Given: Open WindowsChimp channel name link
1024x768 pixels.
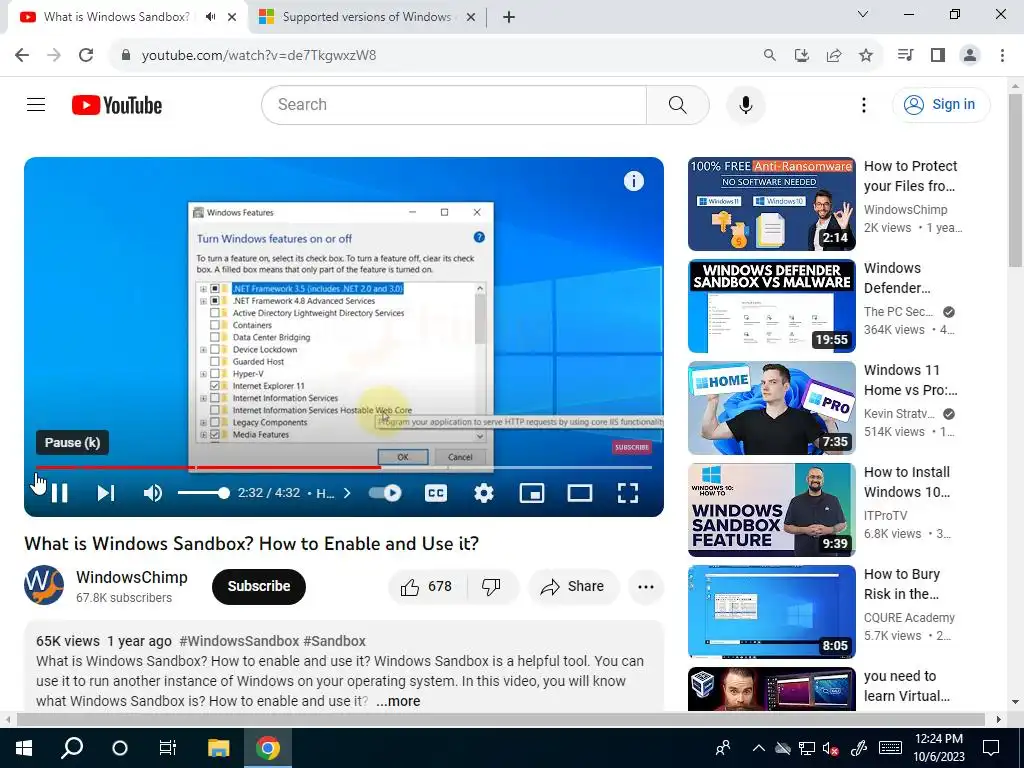Looking at the screenshot, I should click(x=132, y=577).
